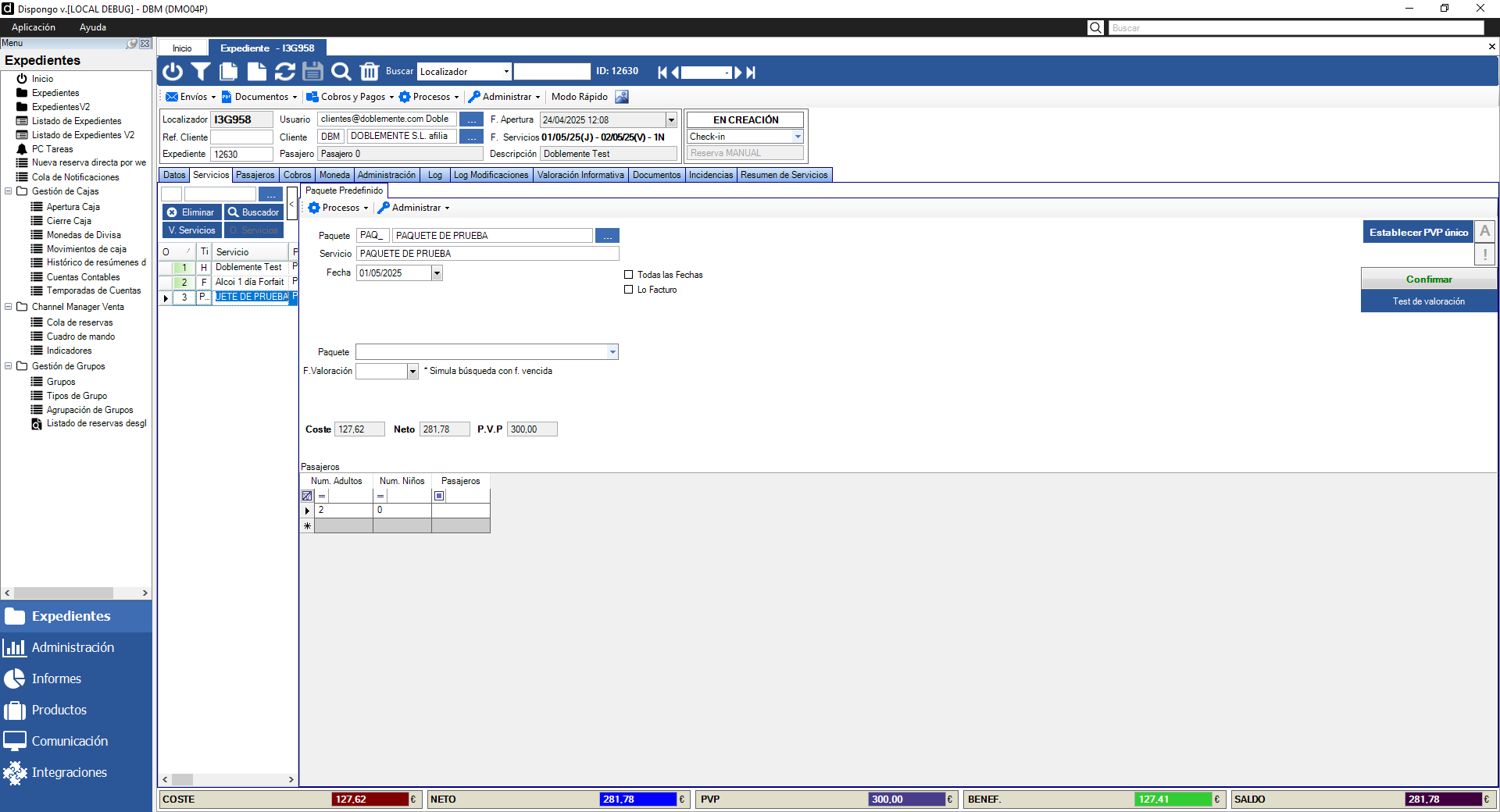
Task: Open the F.Valoración date dropdown
Action: 412,372
